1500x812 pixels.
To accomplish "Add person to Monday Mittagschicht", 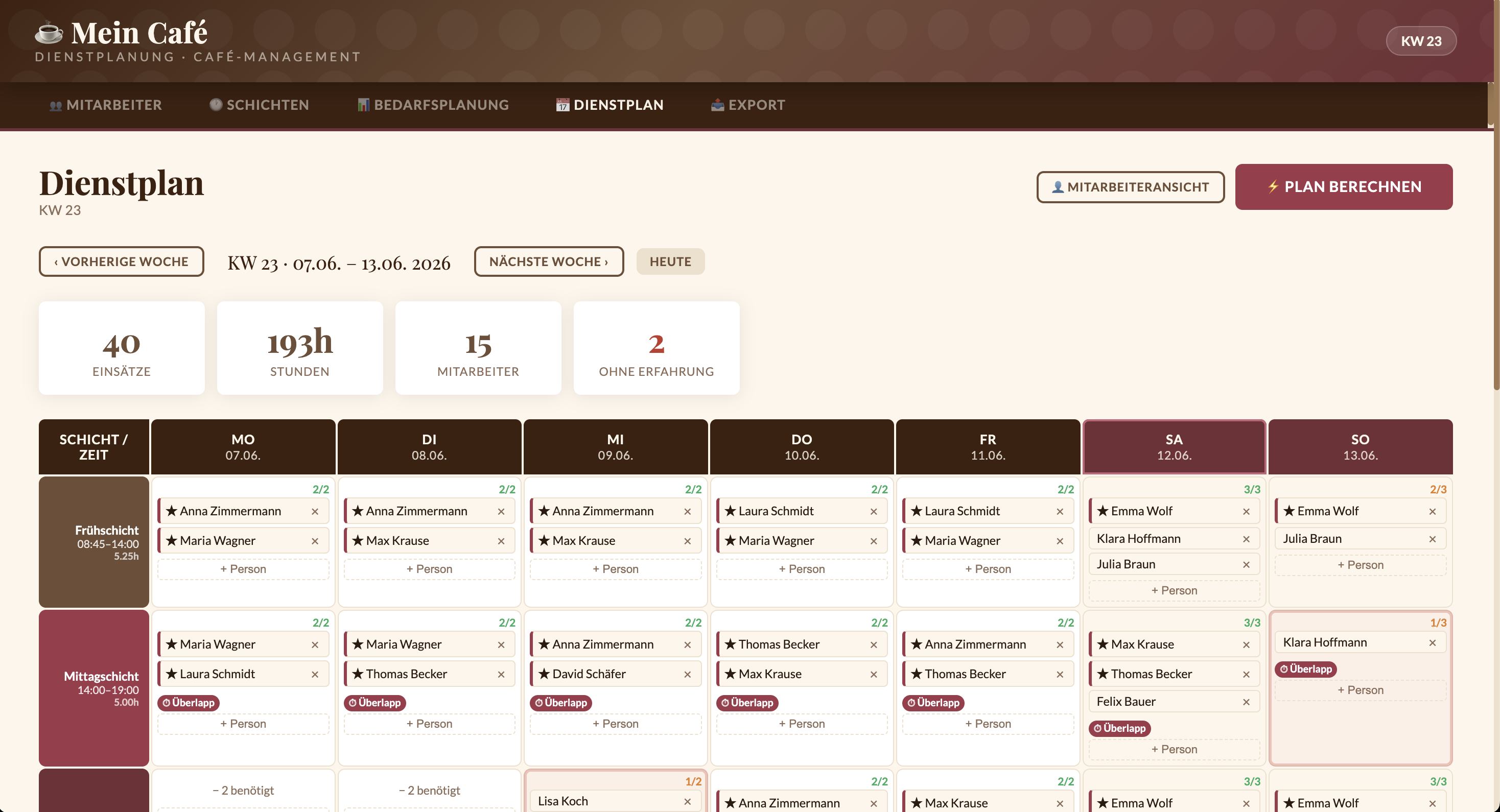I will (243, 724).
